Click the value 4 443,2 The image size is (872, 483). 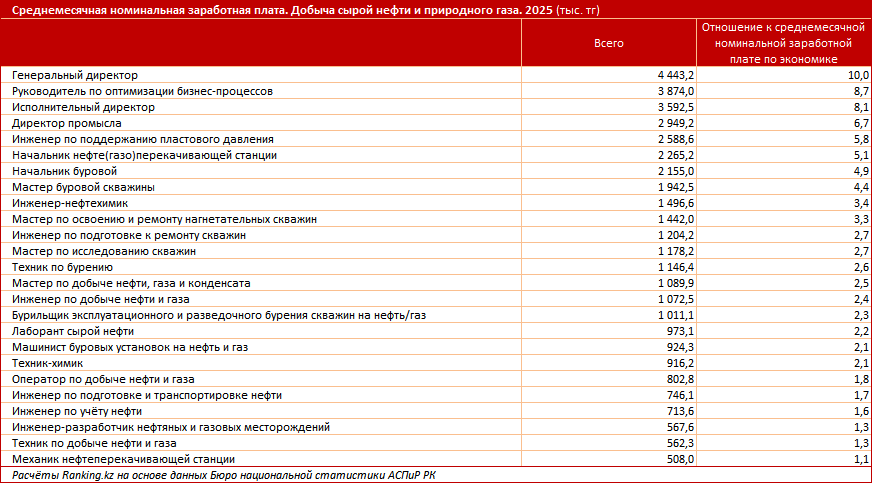tap(676, 75)
